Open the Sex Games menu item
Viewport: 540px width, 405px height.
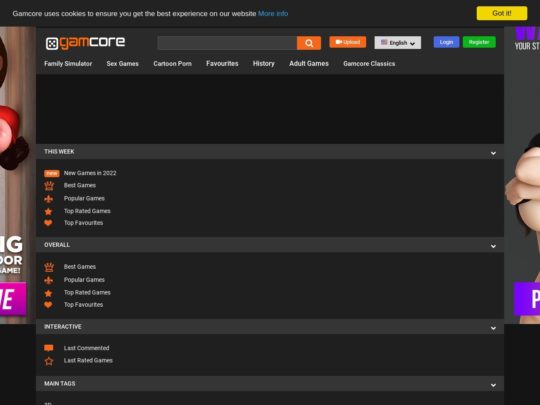tap(123, 64)
